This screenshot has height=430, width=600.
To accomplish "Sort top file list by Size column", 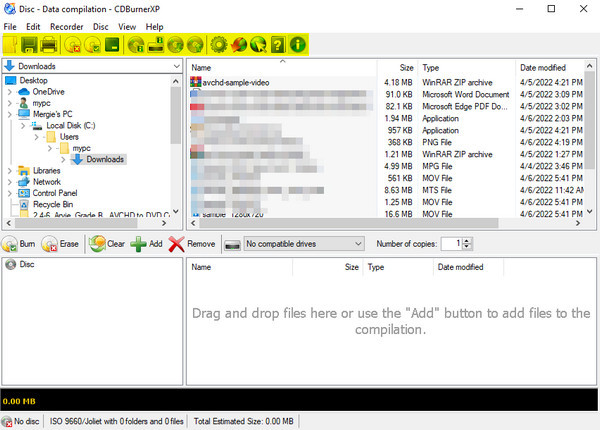I will 398,68.
